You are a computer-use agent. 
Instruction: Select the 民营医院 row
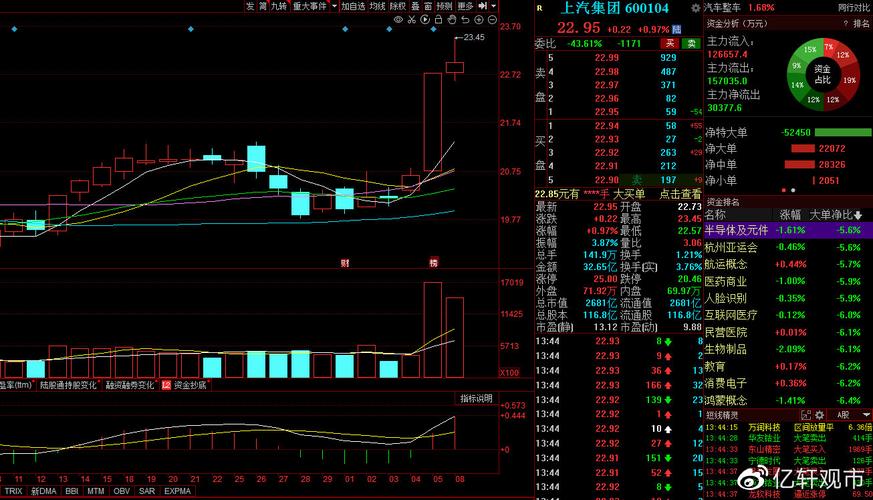pyautogui.click(x=788, y=332)
